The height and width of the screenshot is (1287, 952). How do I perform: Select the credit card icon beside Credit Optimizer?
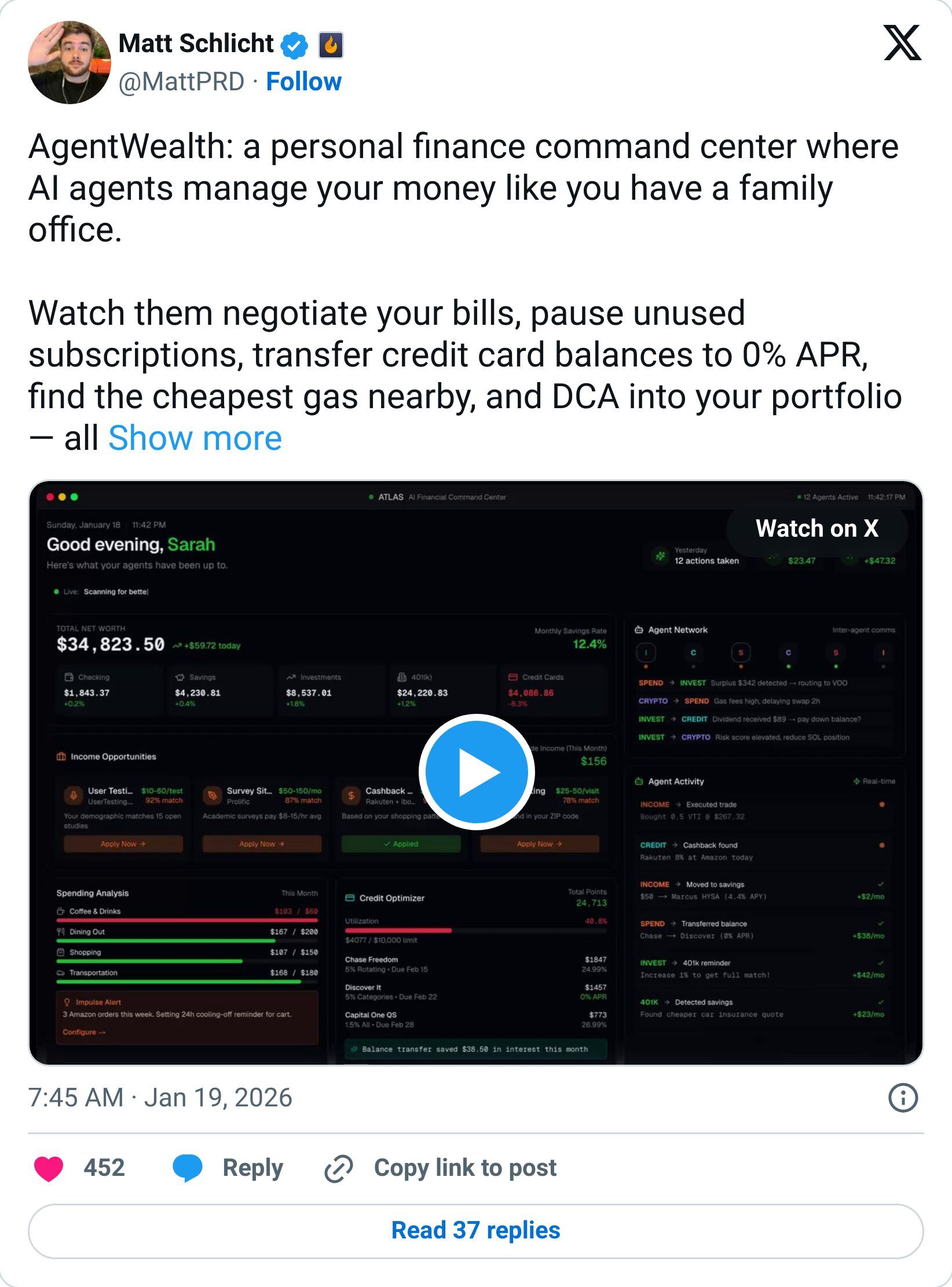(x=350, y=898)
